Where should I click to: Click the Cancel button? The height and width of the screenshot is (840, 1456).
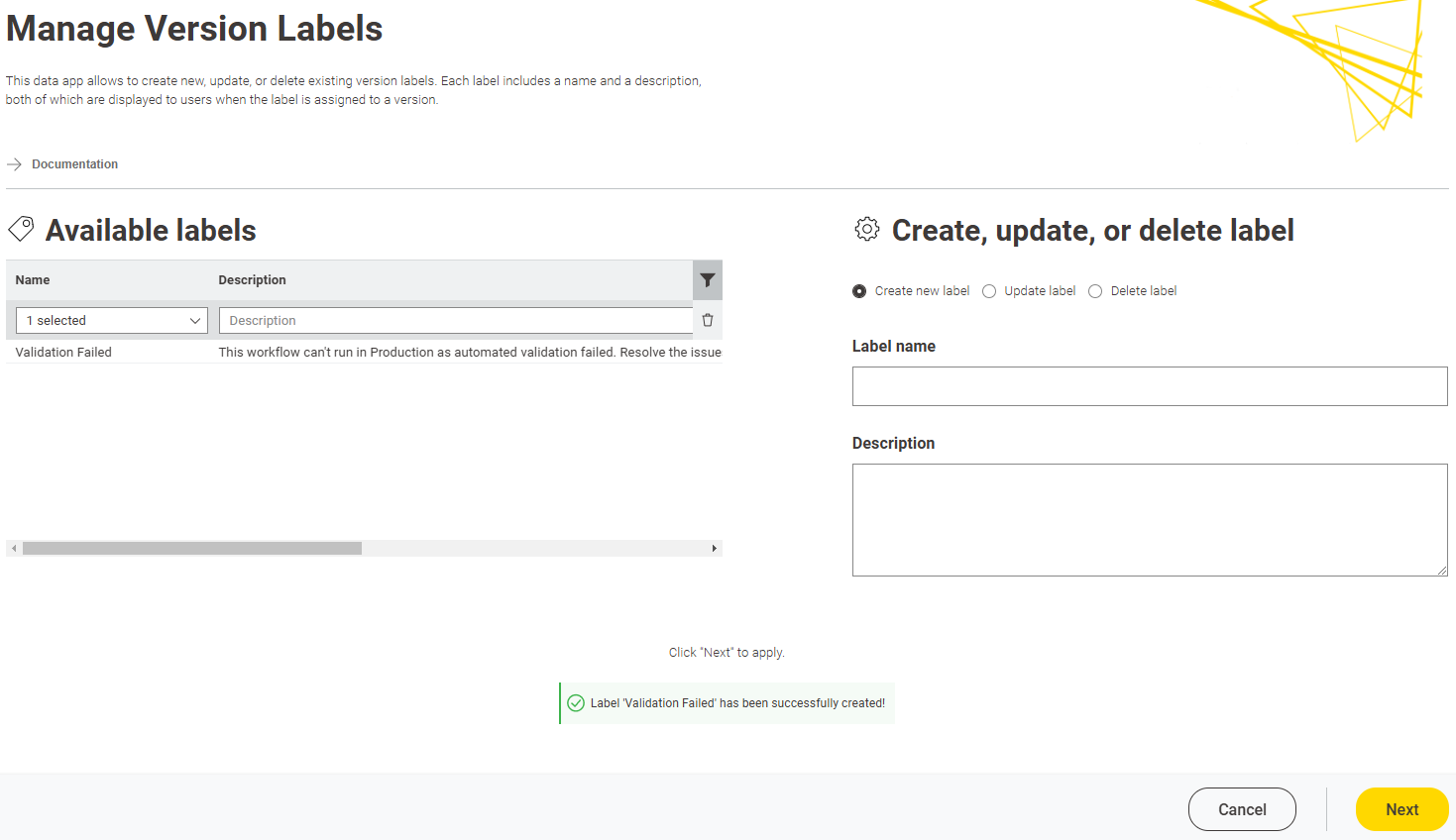(x=1242, y=809)
